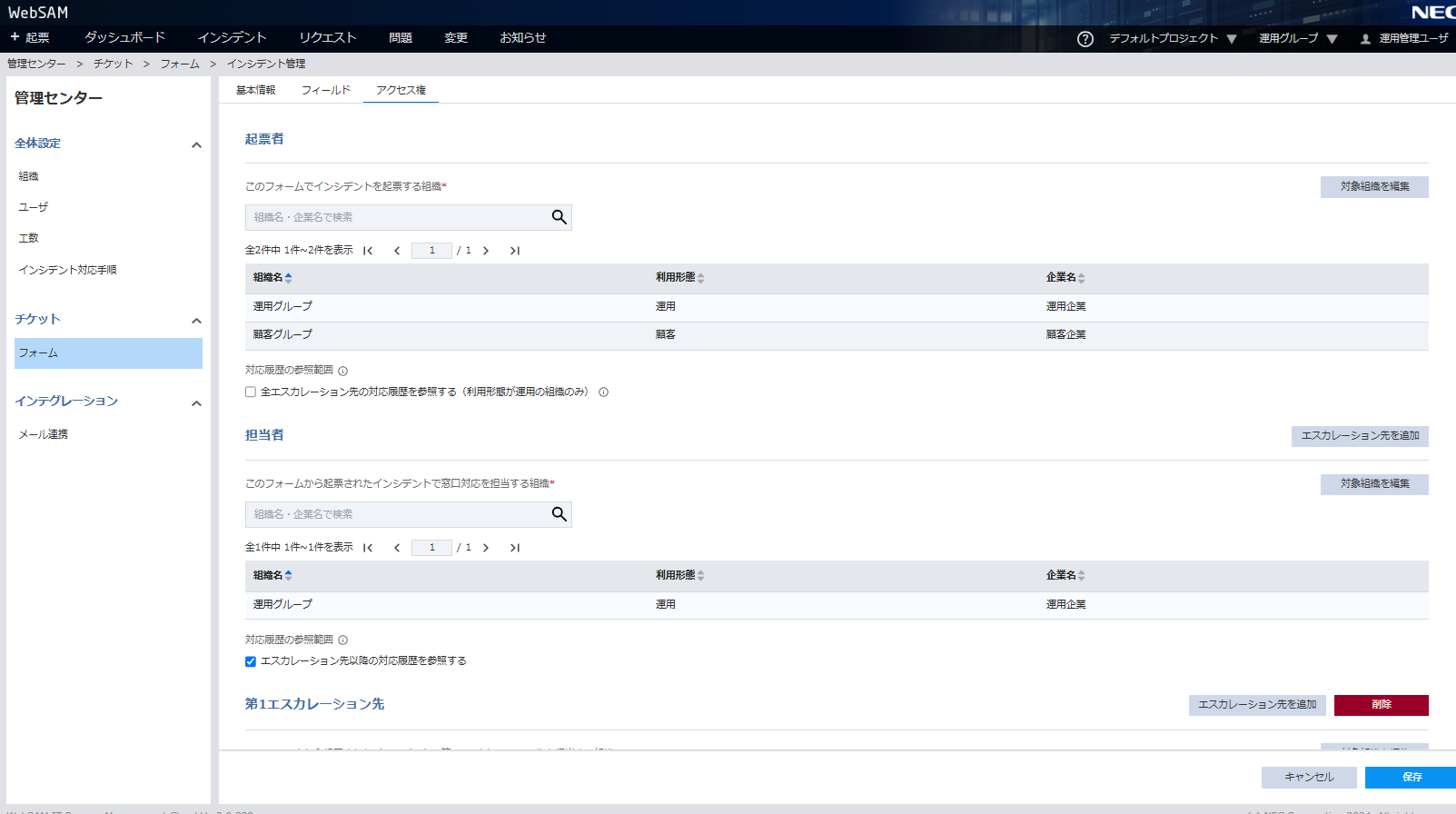Switch to the フィールド tab

(325, 90)
